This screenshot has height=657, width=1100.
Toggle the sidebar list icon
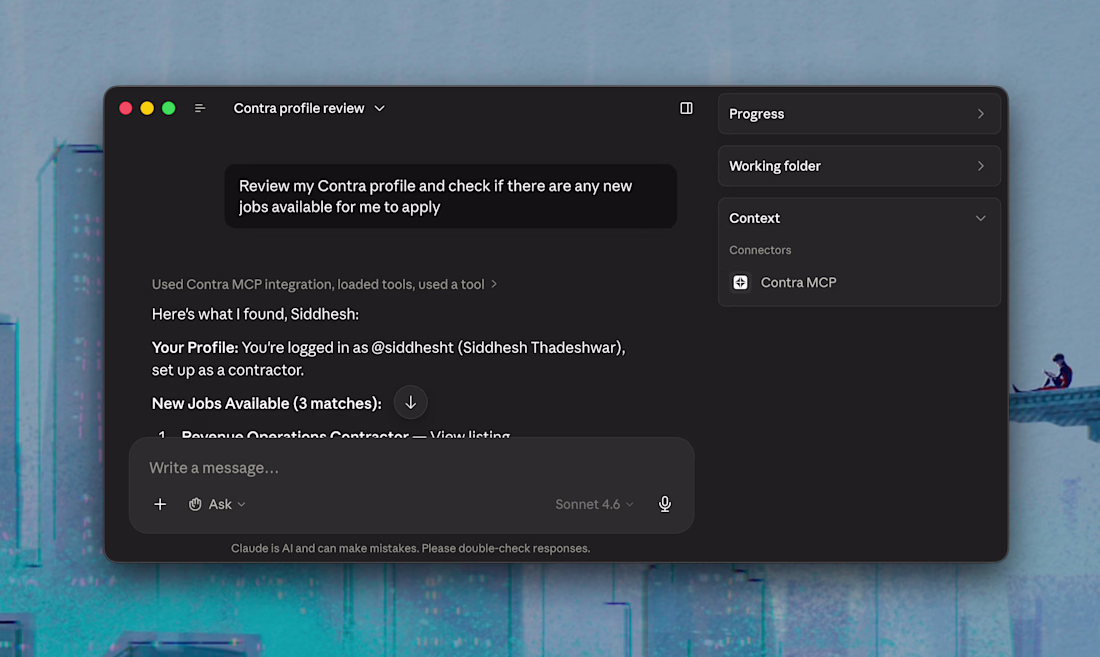[x=200, y=108]
